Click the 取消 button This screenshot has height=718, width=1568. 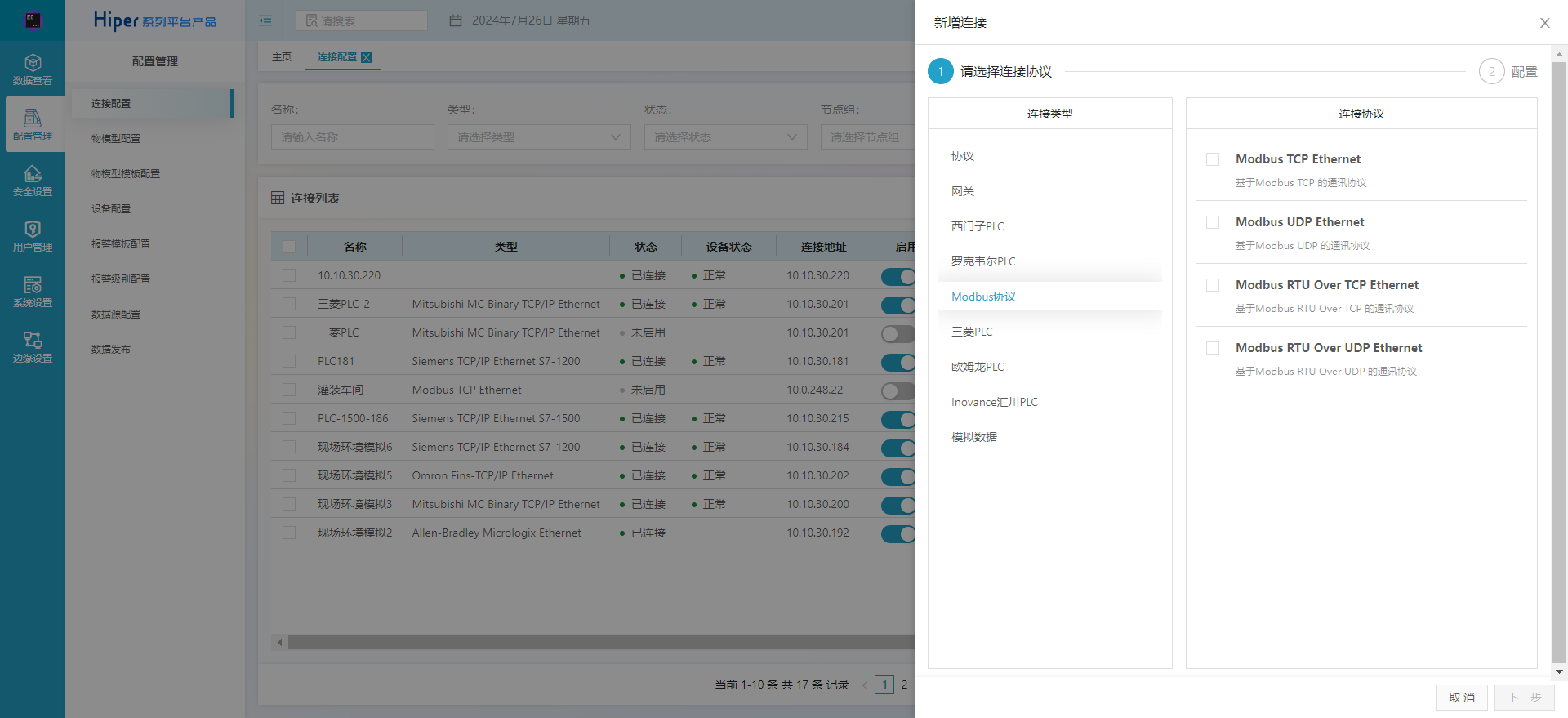(x=1462, y=698)
